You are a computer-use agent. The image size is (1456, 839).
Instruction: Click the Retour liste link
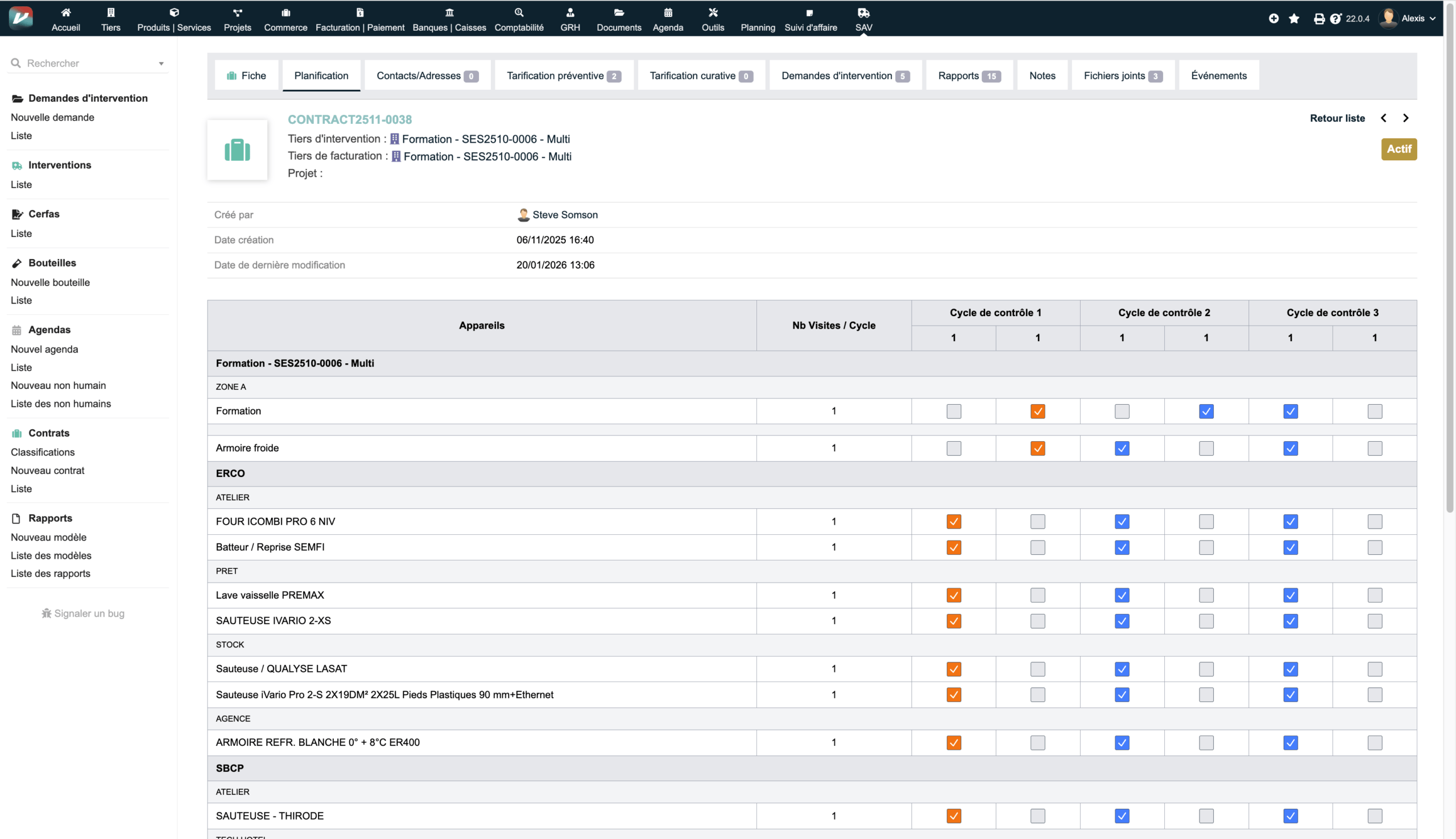point(1337,118)
